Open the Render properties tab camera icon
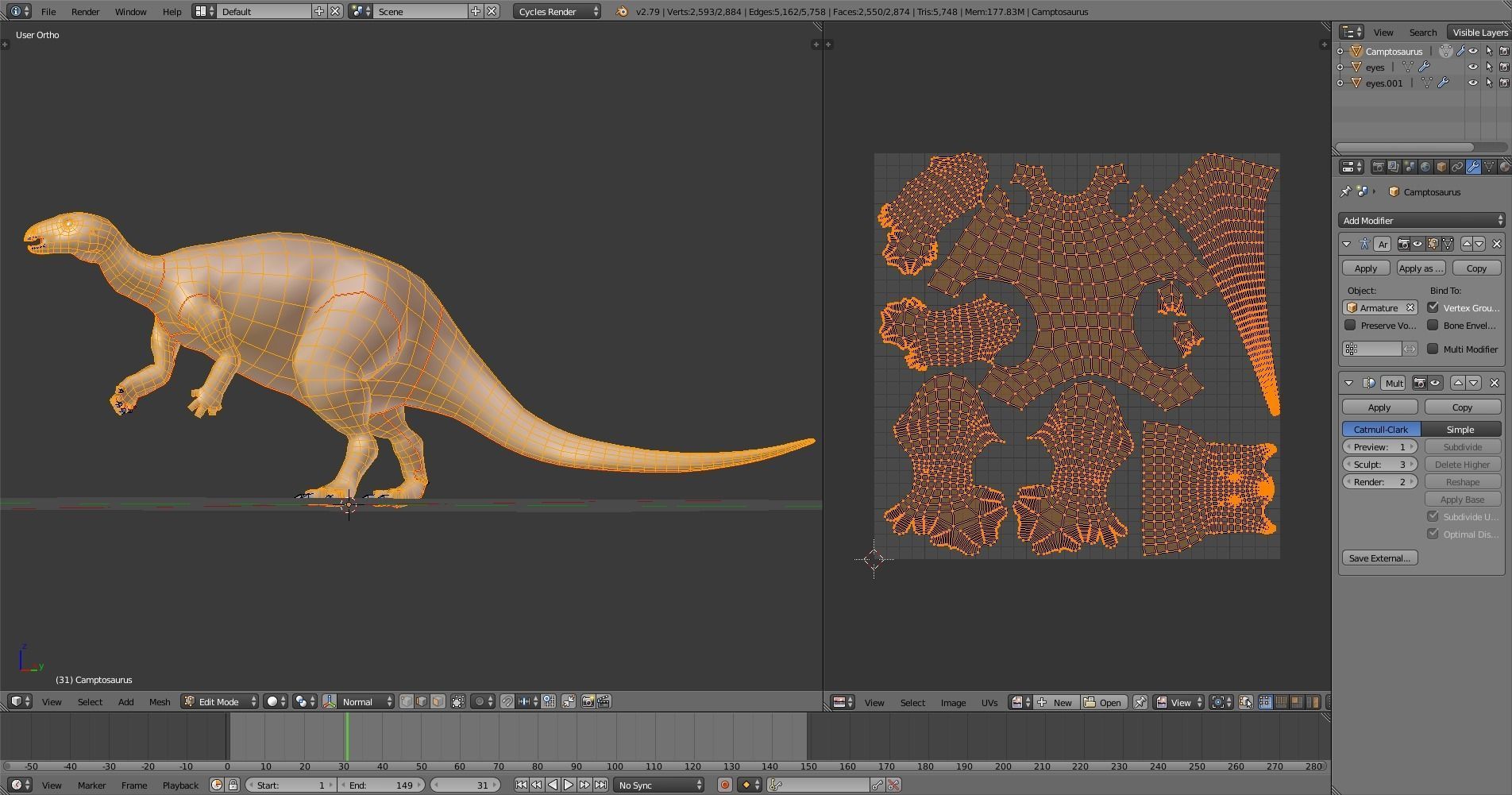1512x795 pixels. pyautogui.click(x=1378, y=167)
